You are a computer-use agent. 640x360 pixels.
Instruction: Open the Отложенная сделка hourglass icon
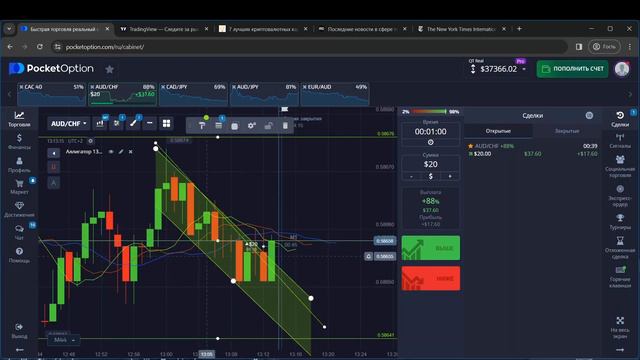(620, 247)
